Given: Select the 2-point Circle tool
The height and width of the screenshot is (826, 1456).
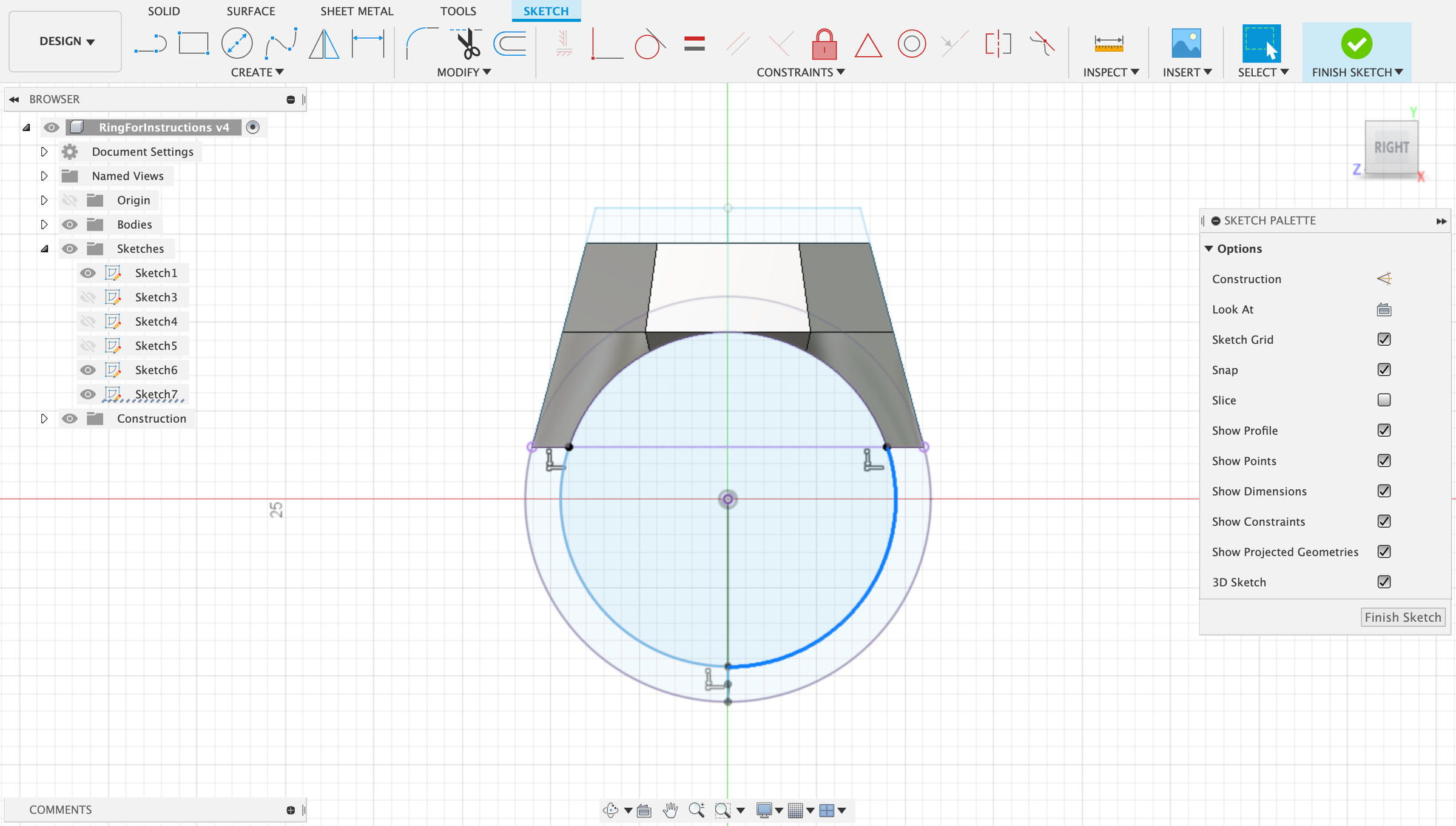Looking at the screenshot, I should (x=237, y=43).
